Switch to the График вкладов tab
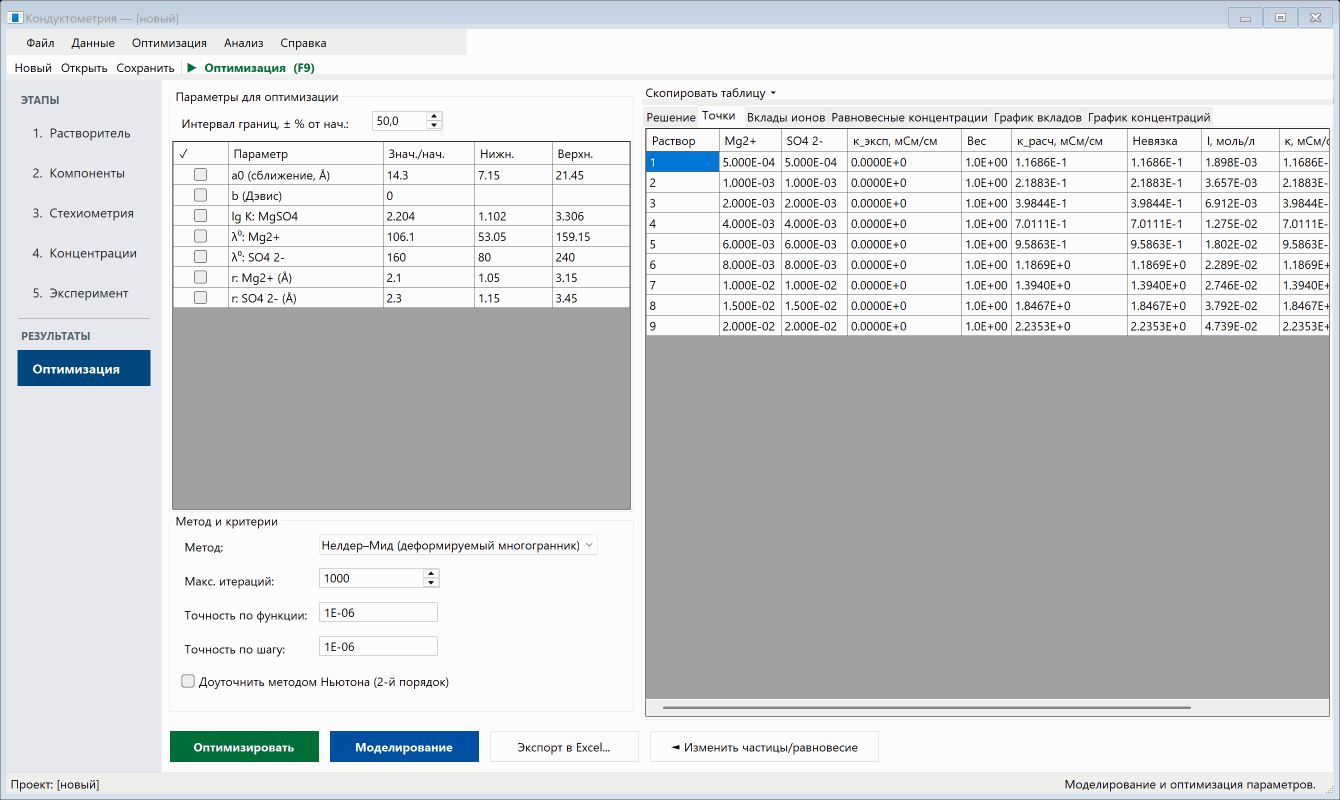This screenshot has height=800, width=1340. [1038, 118]
